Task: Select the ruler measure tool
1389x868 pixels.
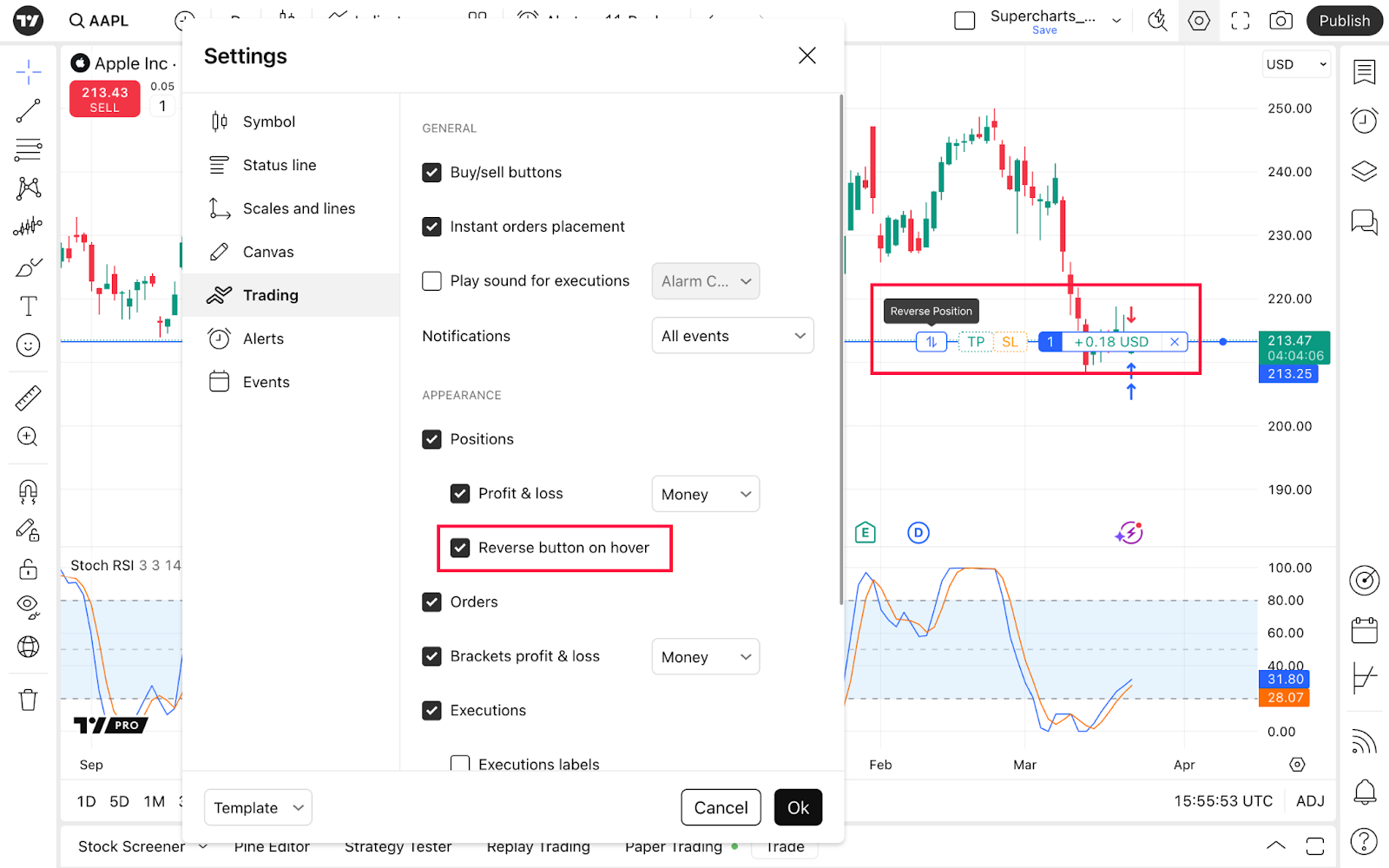Action: [x=28, y=398]
